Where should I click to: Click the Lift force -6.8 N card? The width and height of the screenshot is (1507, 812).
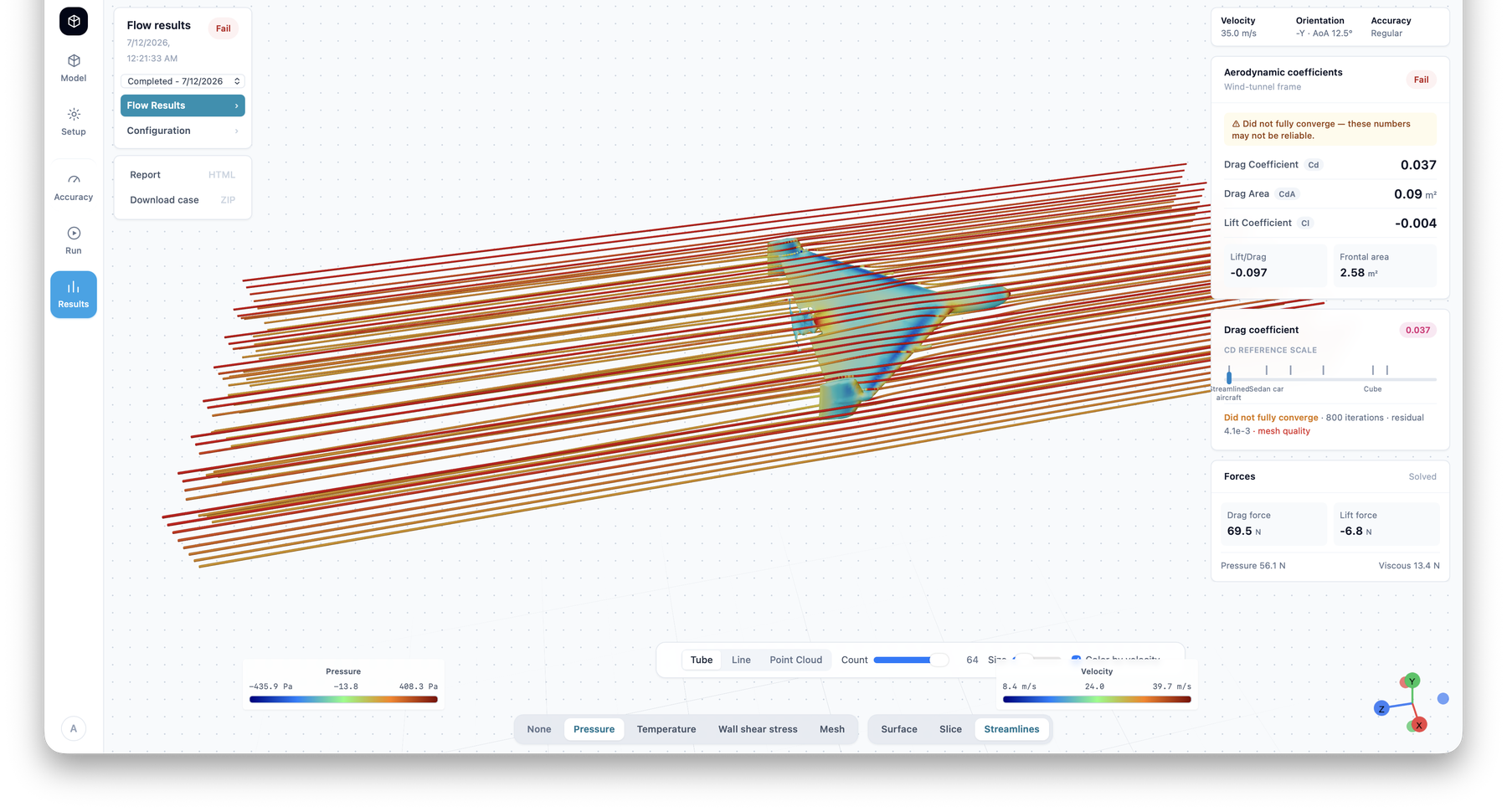[1386, 524]
